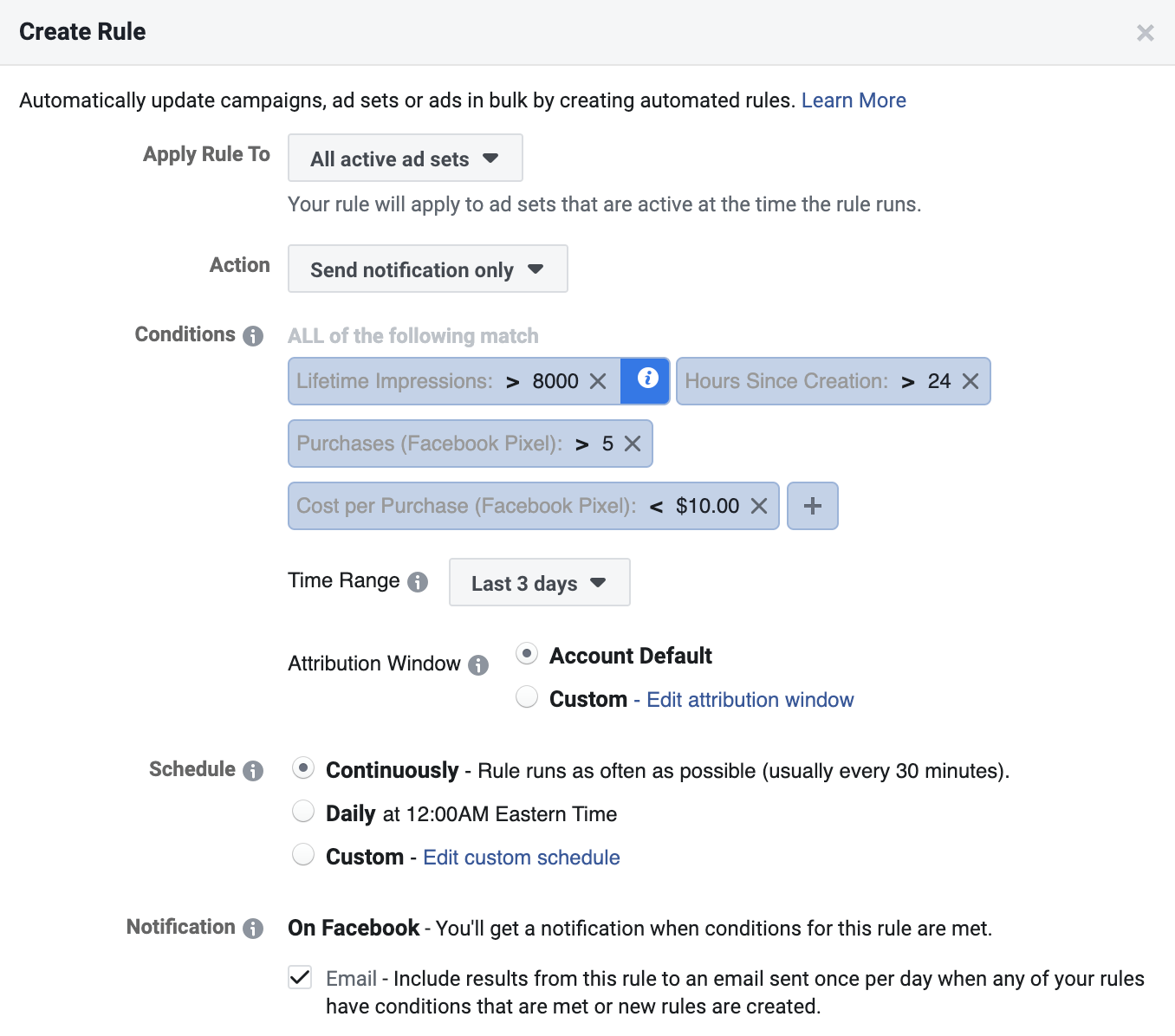Click the info icon next to Conditions
Image resolution: width=1175 pixels, height=1036 pixels.
pyautogui.click(x=253, y=336)
